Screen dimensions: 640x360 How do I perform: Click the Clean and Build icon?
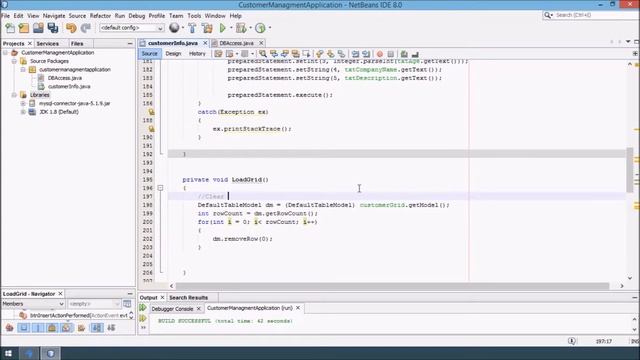[207, 28]
